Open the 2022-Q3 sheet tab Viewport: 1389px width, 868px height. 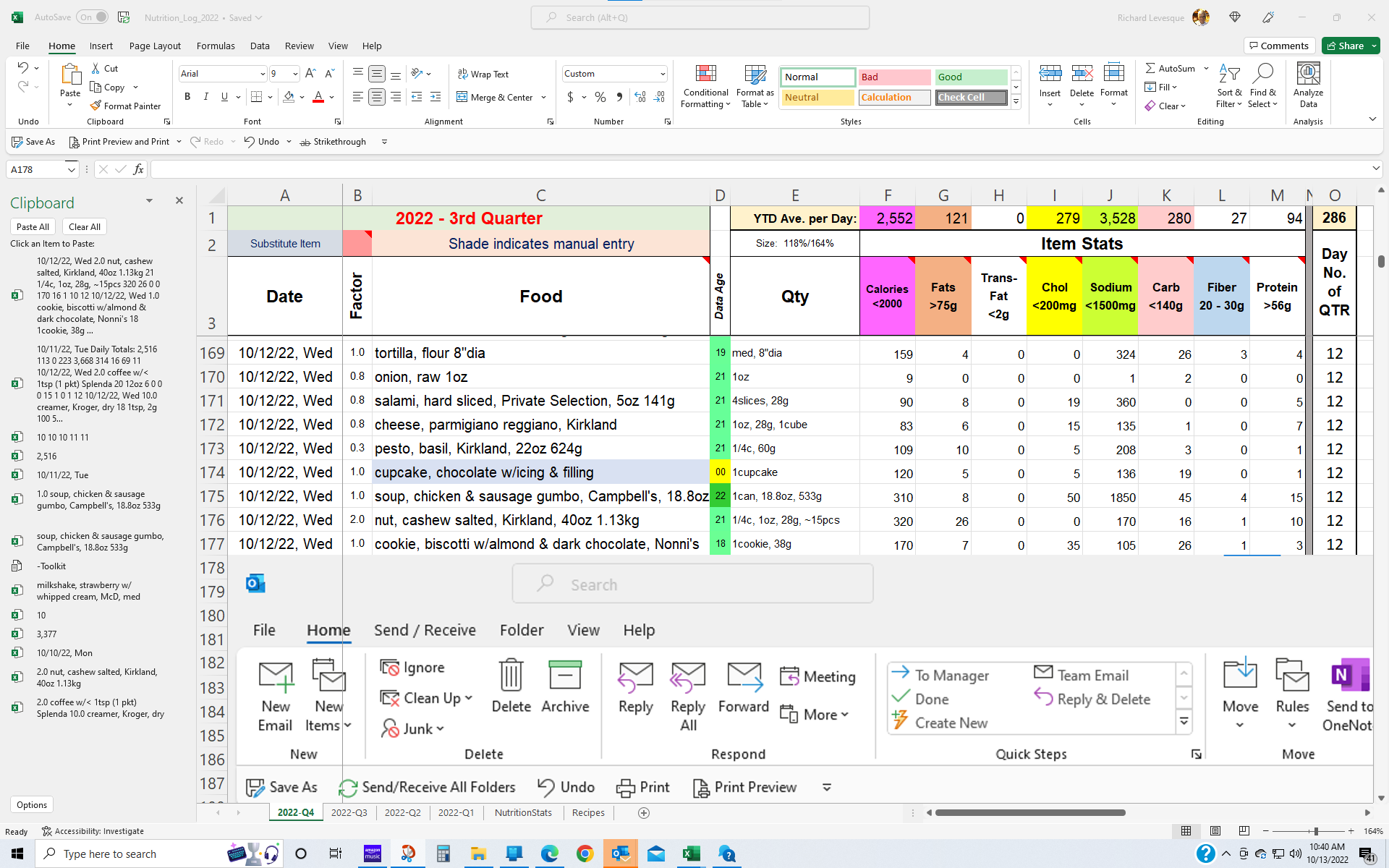click(349, 812)
